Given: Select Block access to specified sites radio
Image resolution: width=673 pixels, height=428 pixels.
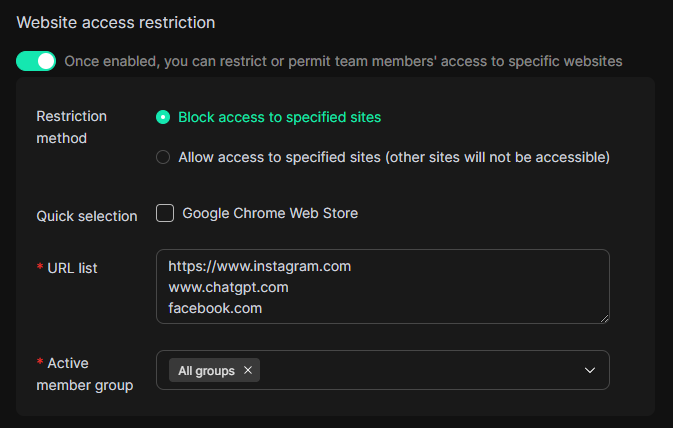Looking at the screenshot, I should click(x=163, y=117).
